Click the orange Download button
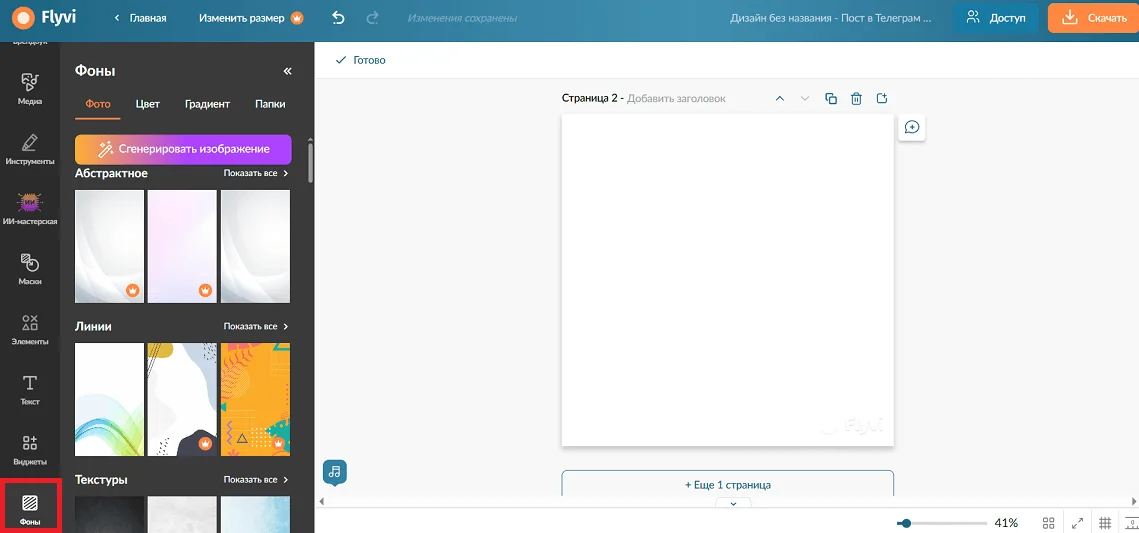Viewport: 1139px width, 533px height. [1093, 18]
